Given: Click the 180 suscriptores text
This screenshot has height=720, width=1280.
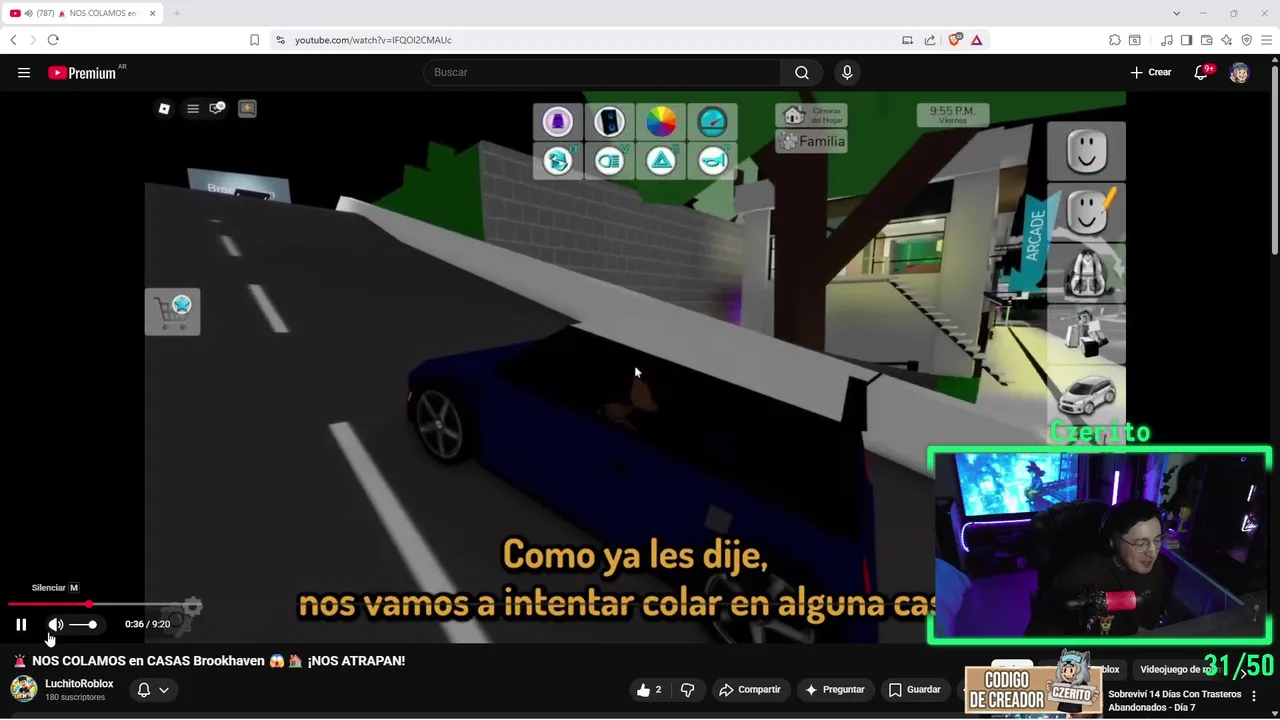Looking at the screenshot, I should pos(75,697).
